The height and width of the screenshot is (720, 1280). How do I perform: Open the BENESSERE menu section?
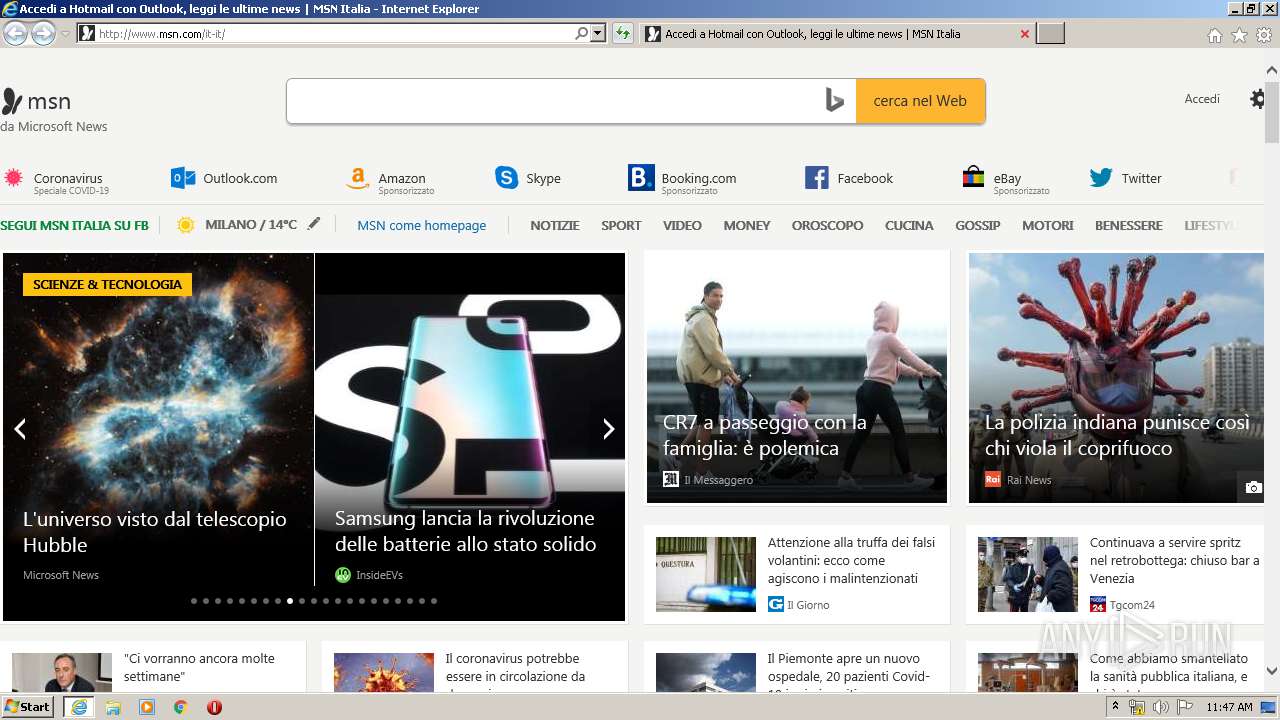point(1129,225)
